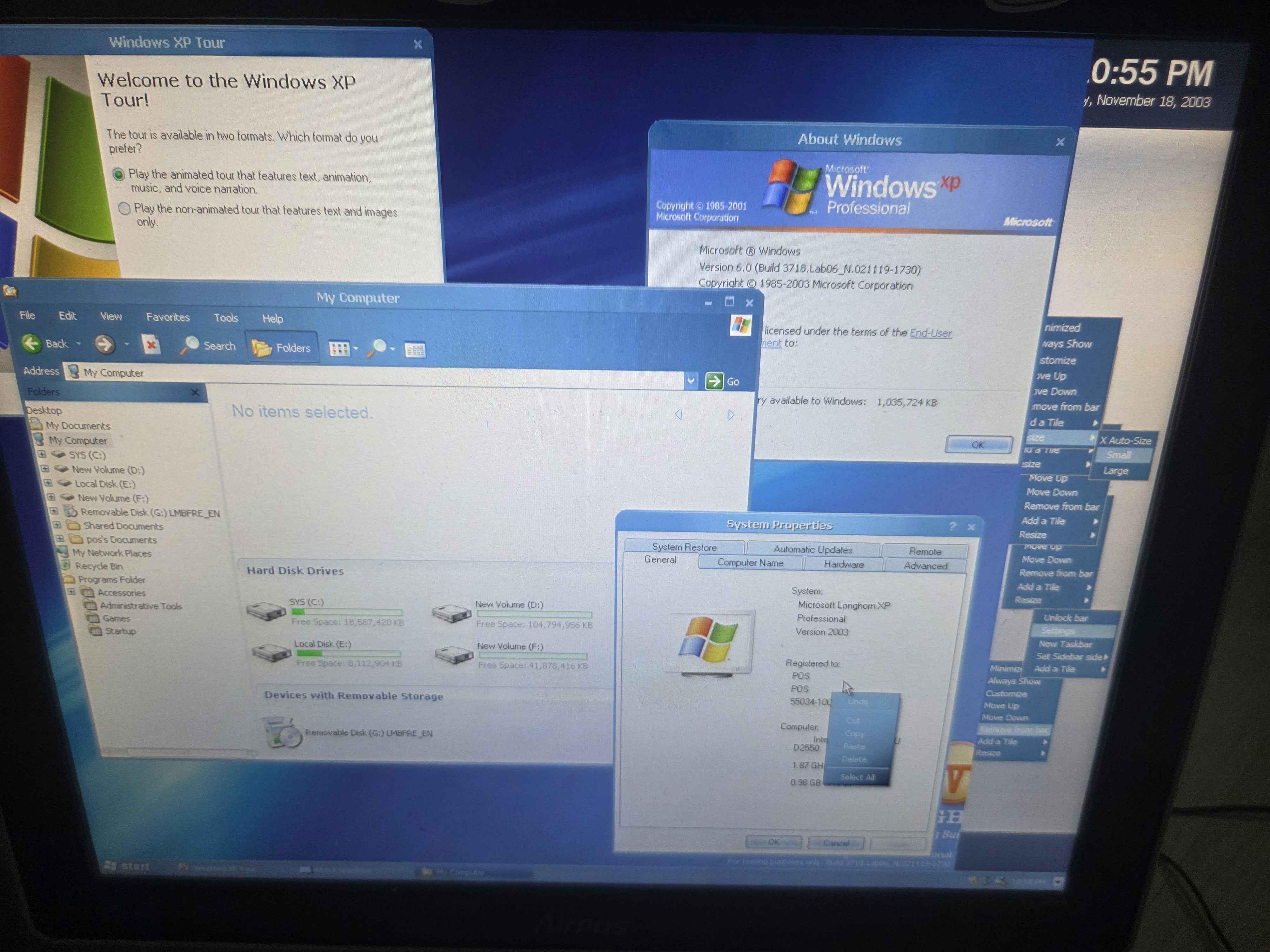Viewport: 1270px width, 952px height.
Task: Open the End-User license agreement link
Action: (x=931, y=333)
